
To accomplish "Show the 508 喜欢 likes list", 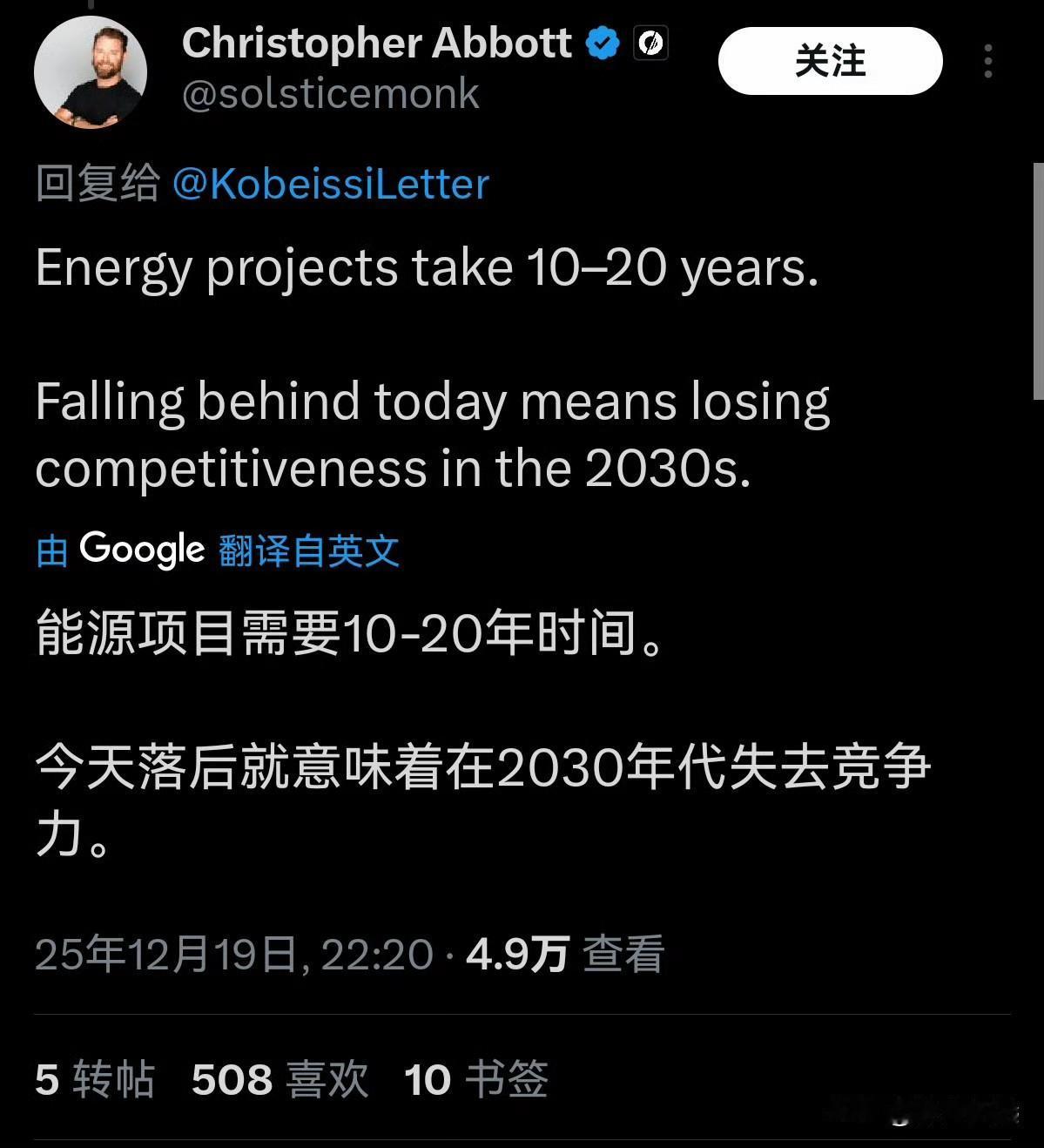I will pyautogui.click(x=280, y=1079).
